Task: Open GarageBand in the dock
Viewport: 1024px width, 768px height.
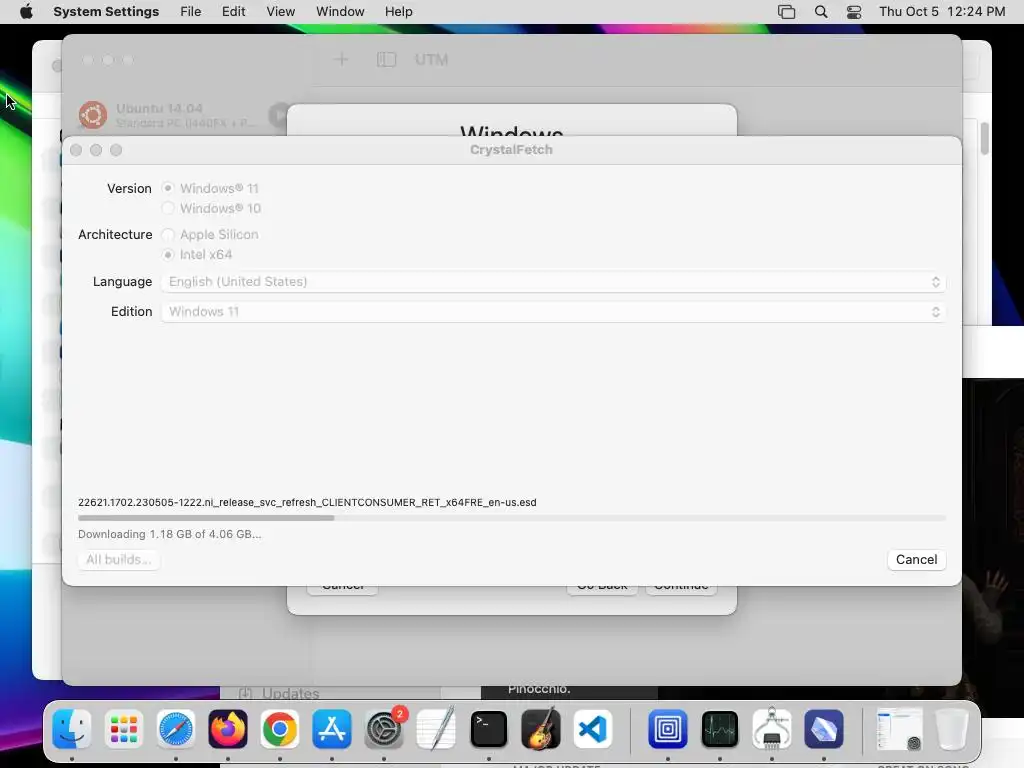Action: click(541, 729)
